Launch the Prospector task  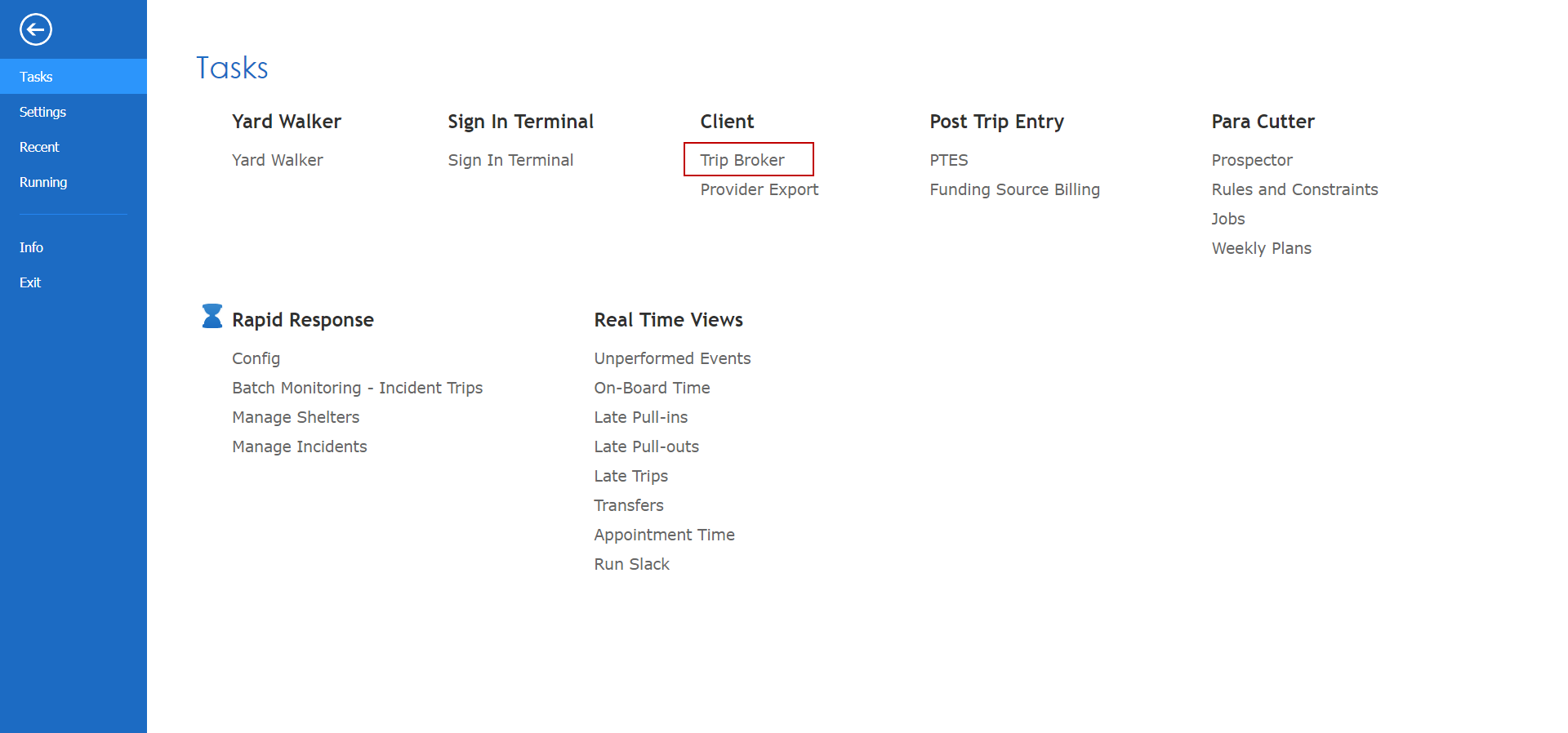coord(1251,160)
